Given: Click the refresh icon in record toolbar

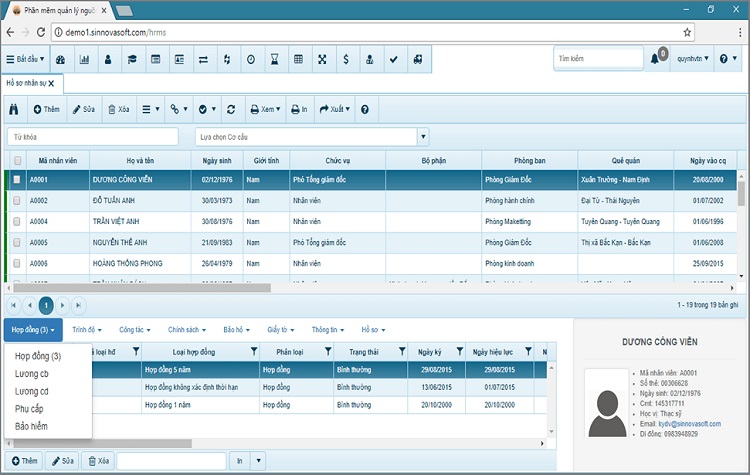Looking at the screenshot, I should tap(231, 108).
